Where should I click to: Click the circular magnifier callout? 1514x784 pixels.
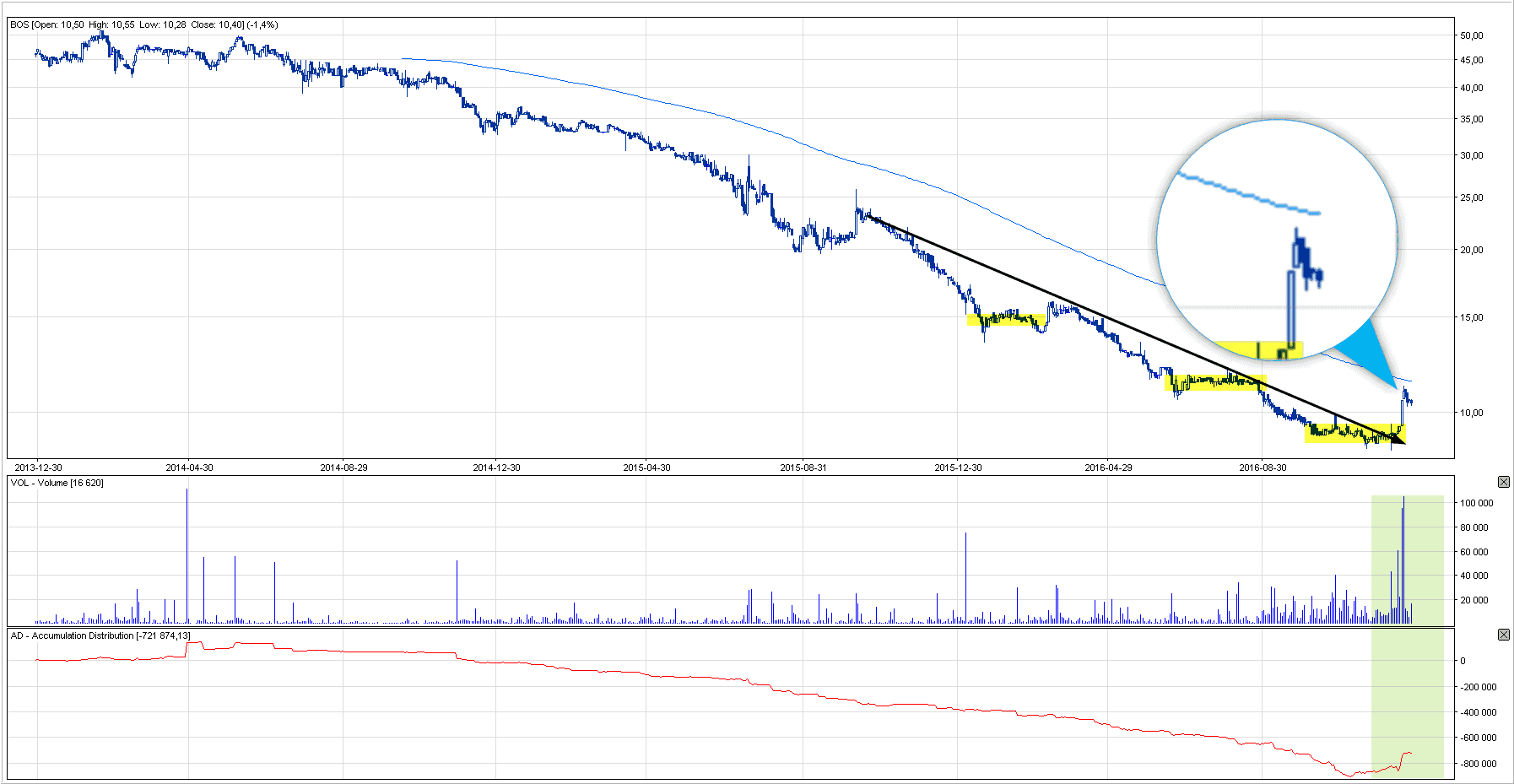(1276, 241)
